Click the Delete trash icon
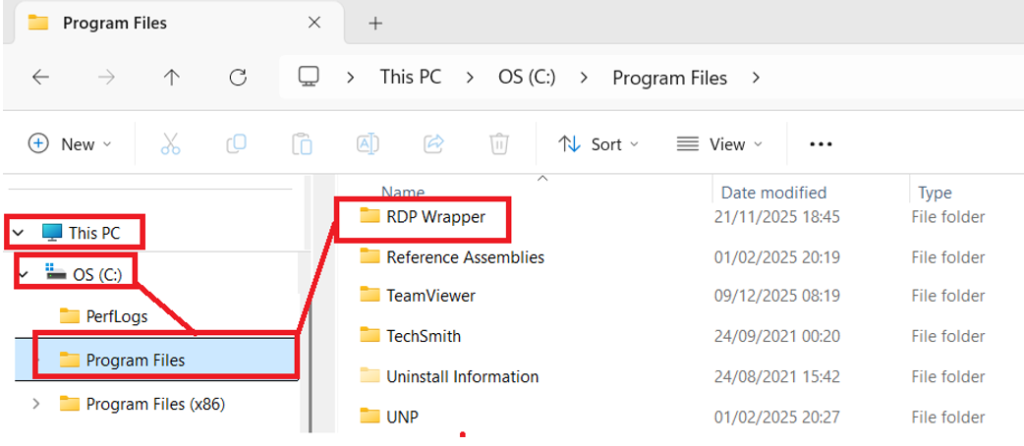 (x=499, y=144)
